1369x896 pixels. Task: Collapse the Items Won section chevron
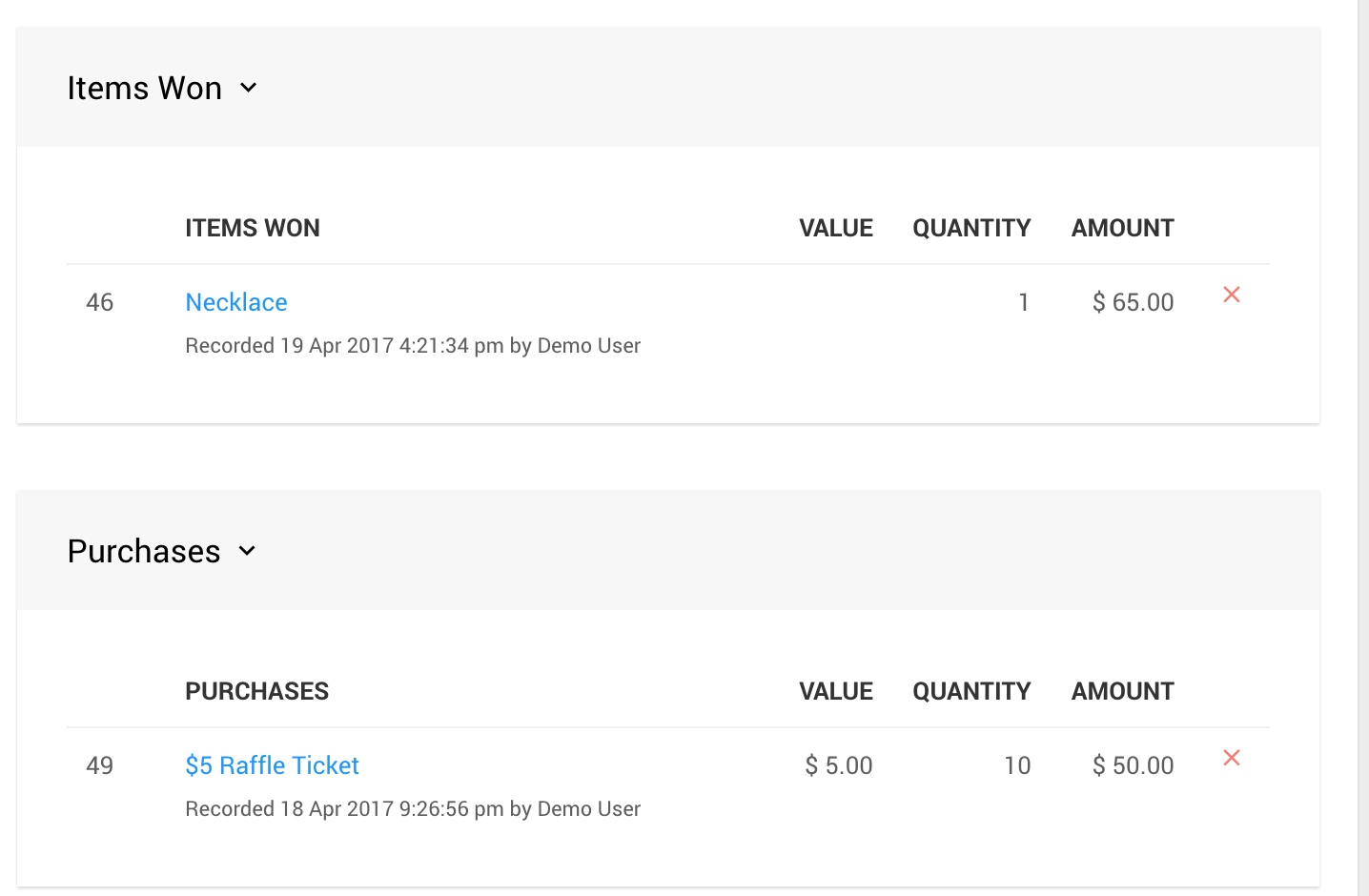tap(249, 88)
